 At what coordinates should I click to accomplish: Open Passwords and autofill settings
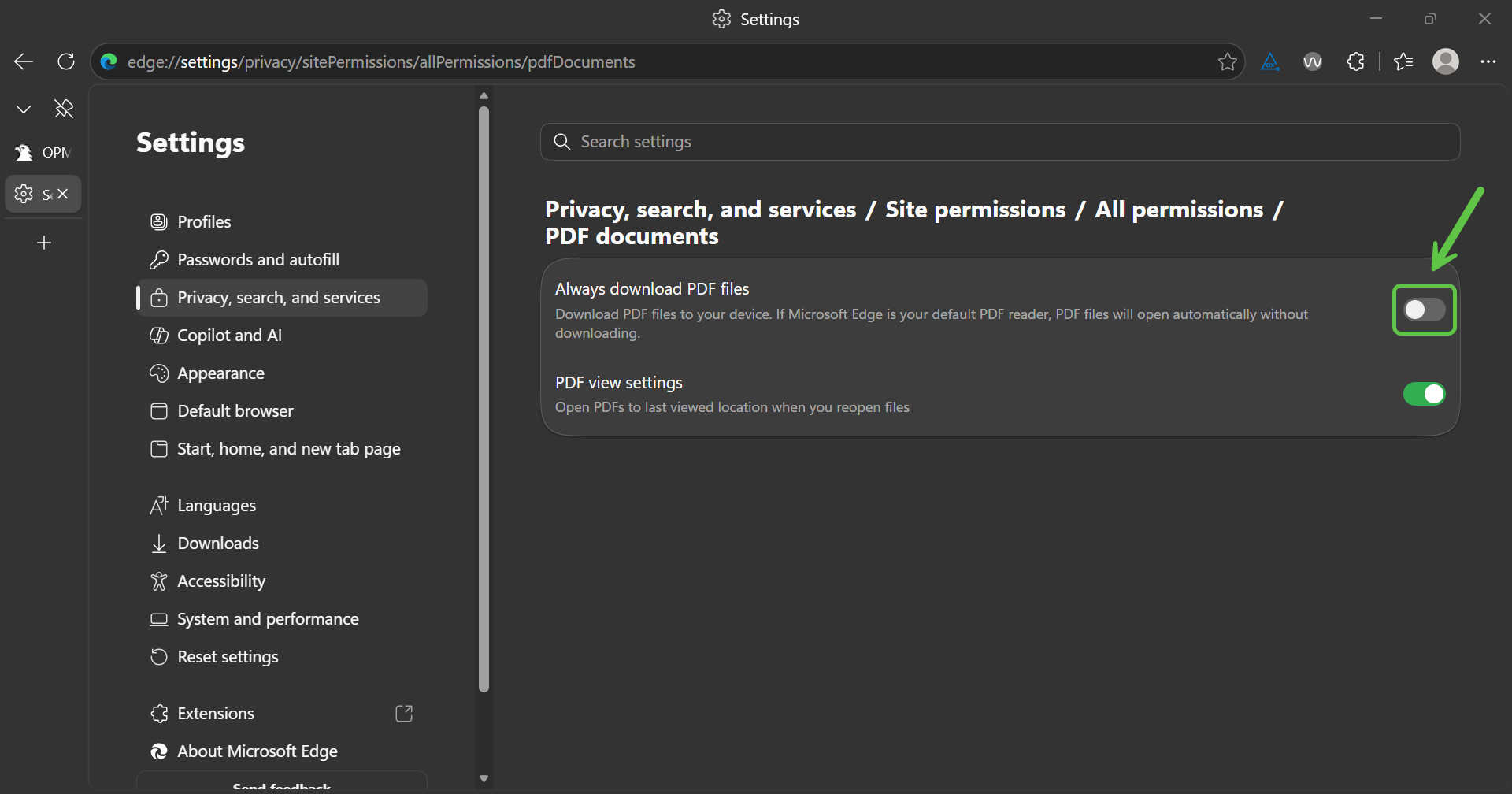[x=282, y=260]
